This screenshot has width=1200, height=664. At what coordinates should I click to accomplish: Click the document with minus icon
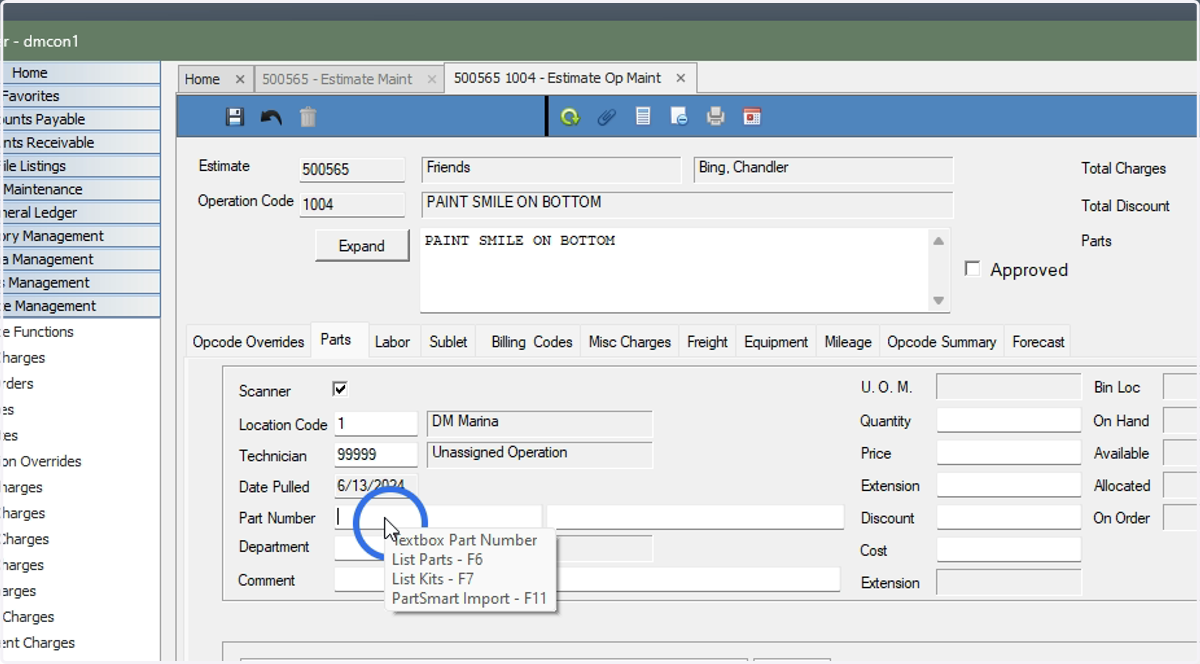pos(679,117)
